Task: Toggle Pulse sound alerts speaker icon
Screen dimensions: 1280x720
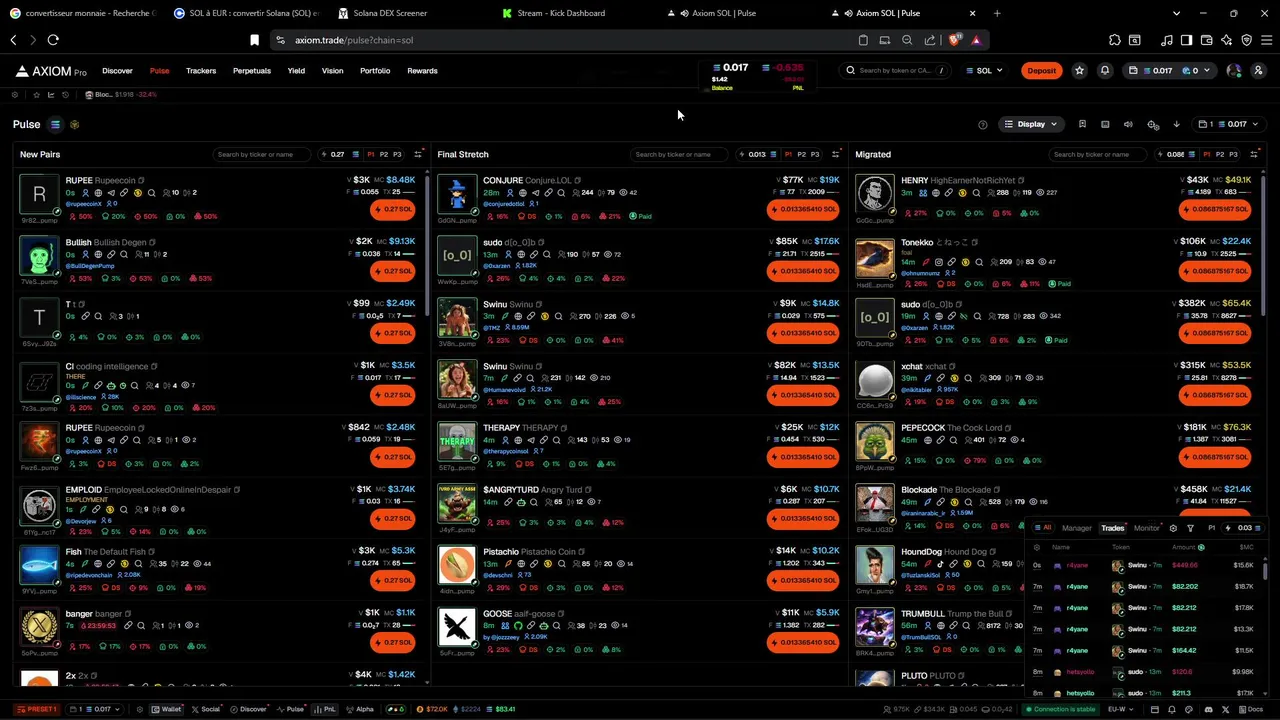Action: 1128,124
